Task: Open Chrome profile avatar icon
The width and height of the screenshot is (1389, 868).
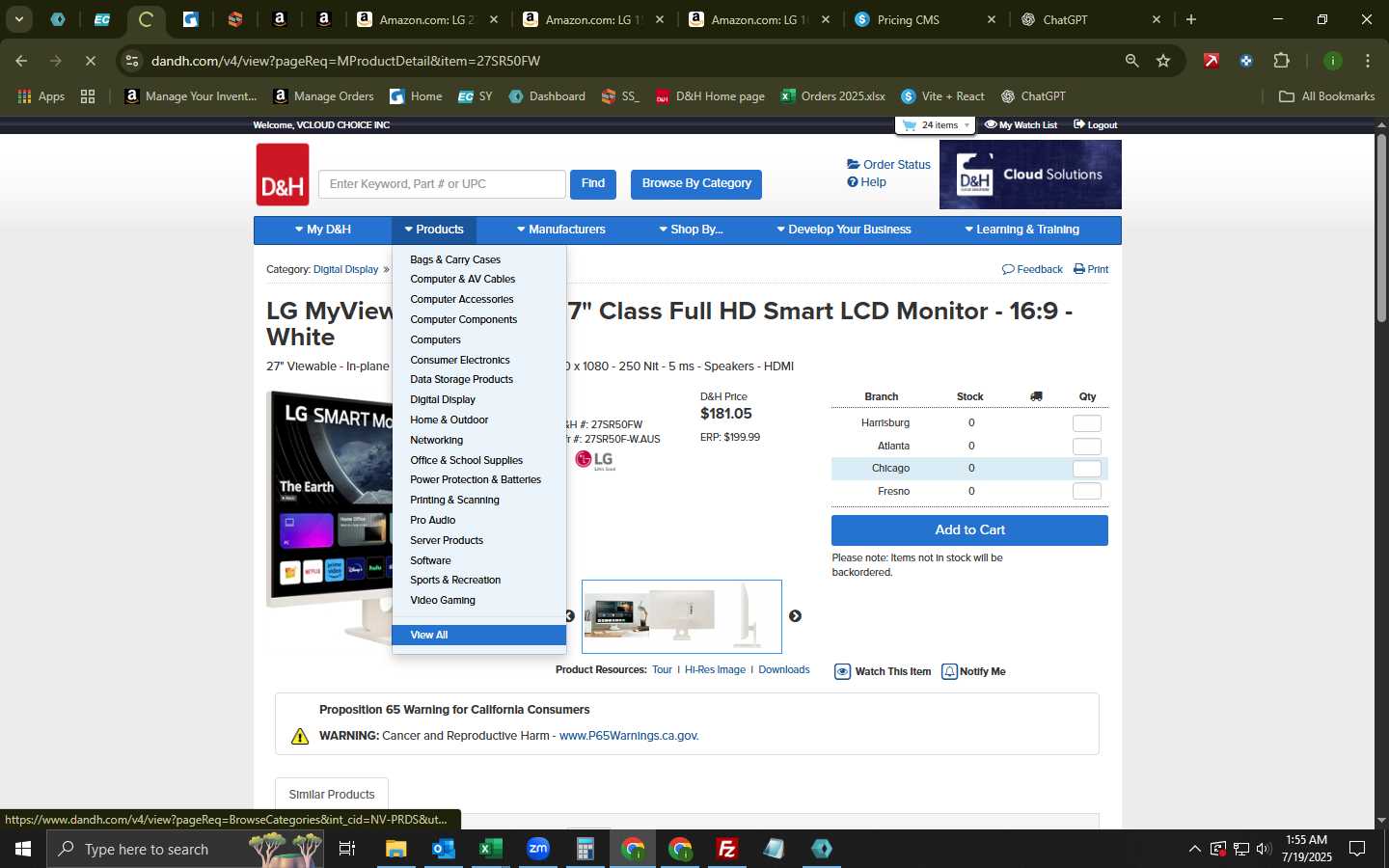Action: 1333,61
